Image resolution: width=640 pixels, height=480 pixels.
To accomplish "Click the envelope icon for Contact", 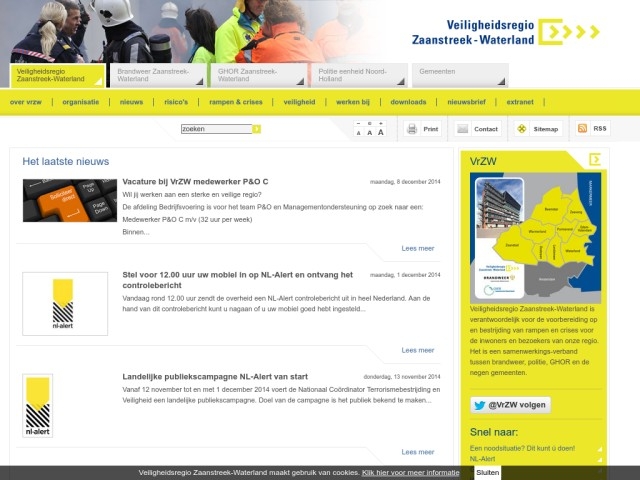I will click(x=463, y=129).
